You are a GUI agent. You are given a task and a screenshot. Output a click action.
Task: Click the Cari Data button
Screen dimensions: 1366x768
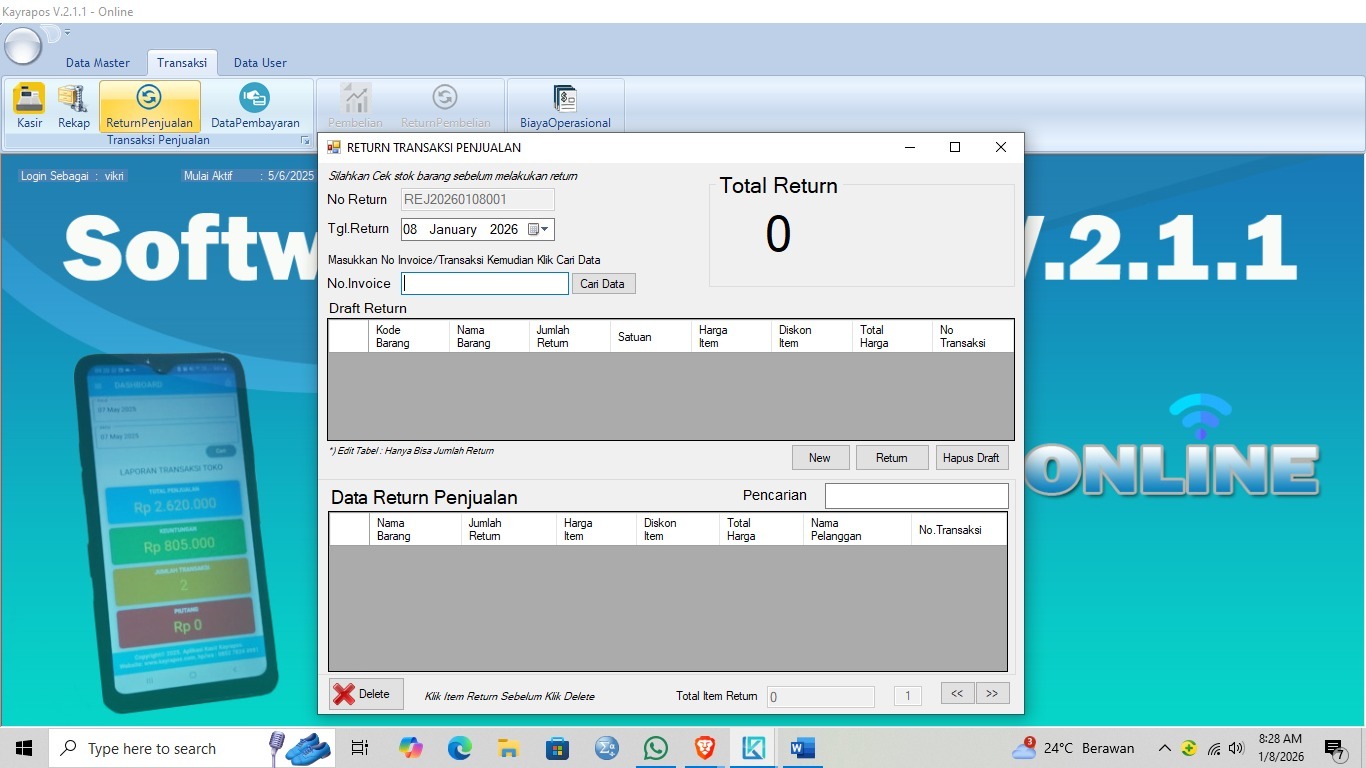click(603, 284)
